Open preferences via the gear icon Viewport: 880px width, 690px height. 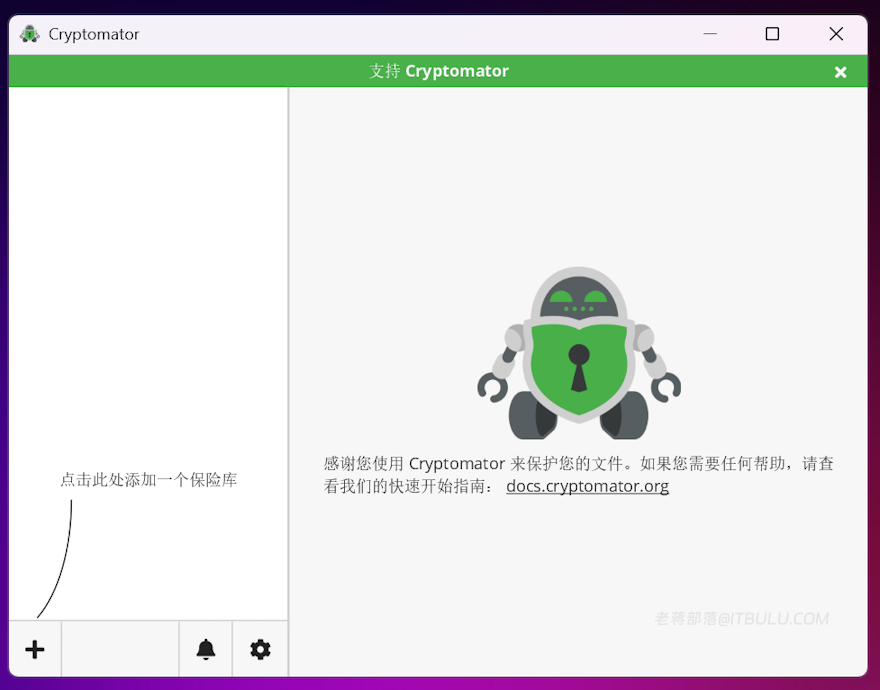tap(260, 650)
